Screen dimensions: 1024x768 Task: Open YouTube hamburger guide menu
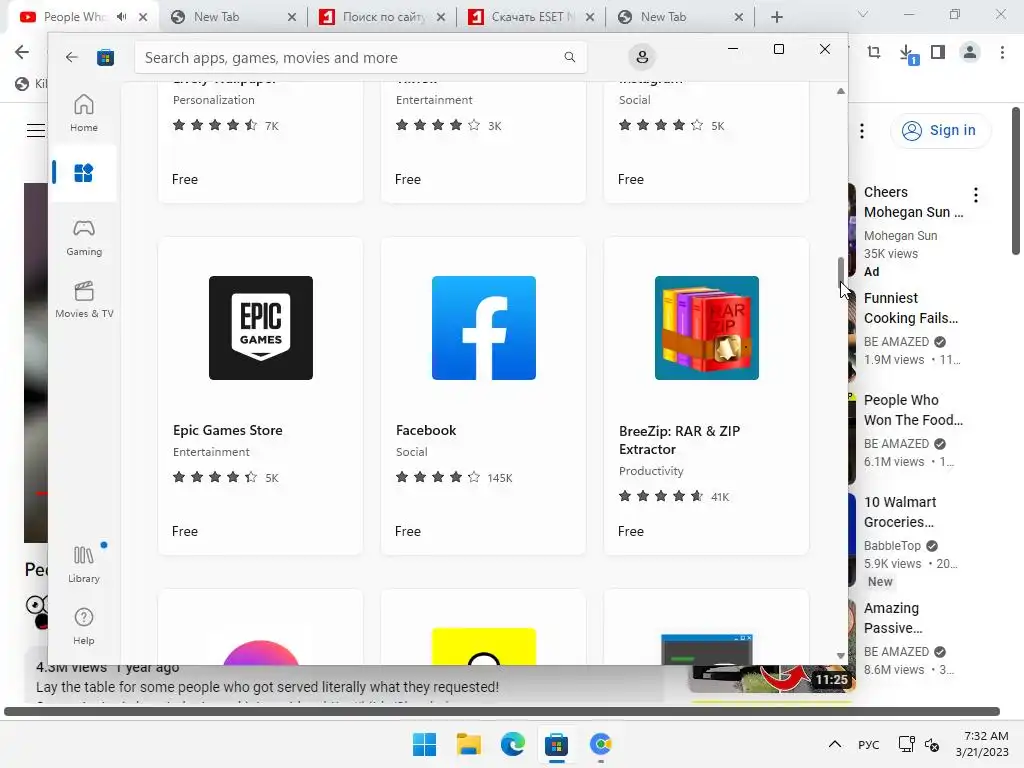[x=36, y=131]
